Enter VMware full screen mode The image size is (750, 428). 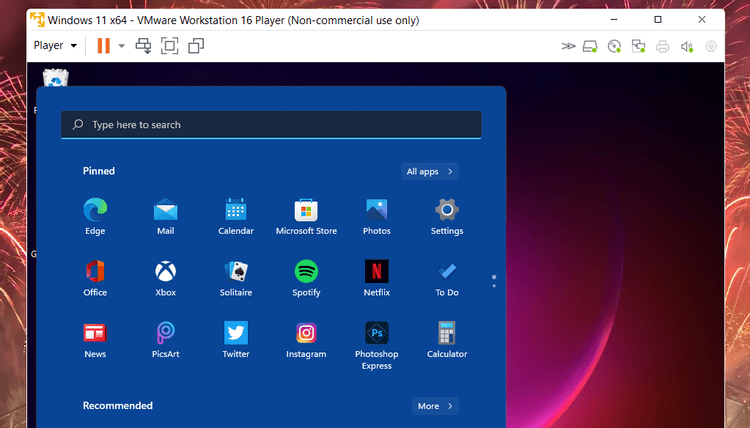pyautogui.click(x=169, y=46)
